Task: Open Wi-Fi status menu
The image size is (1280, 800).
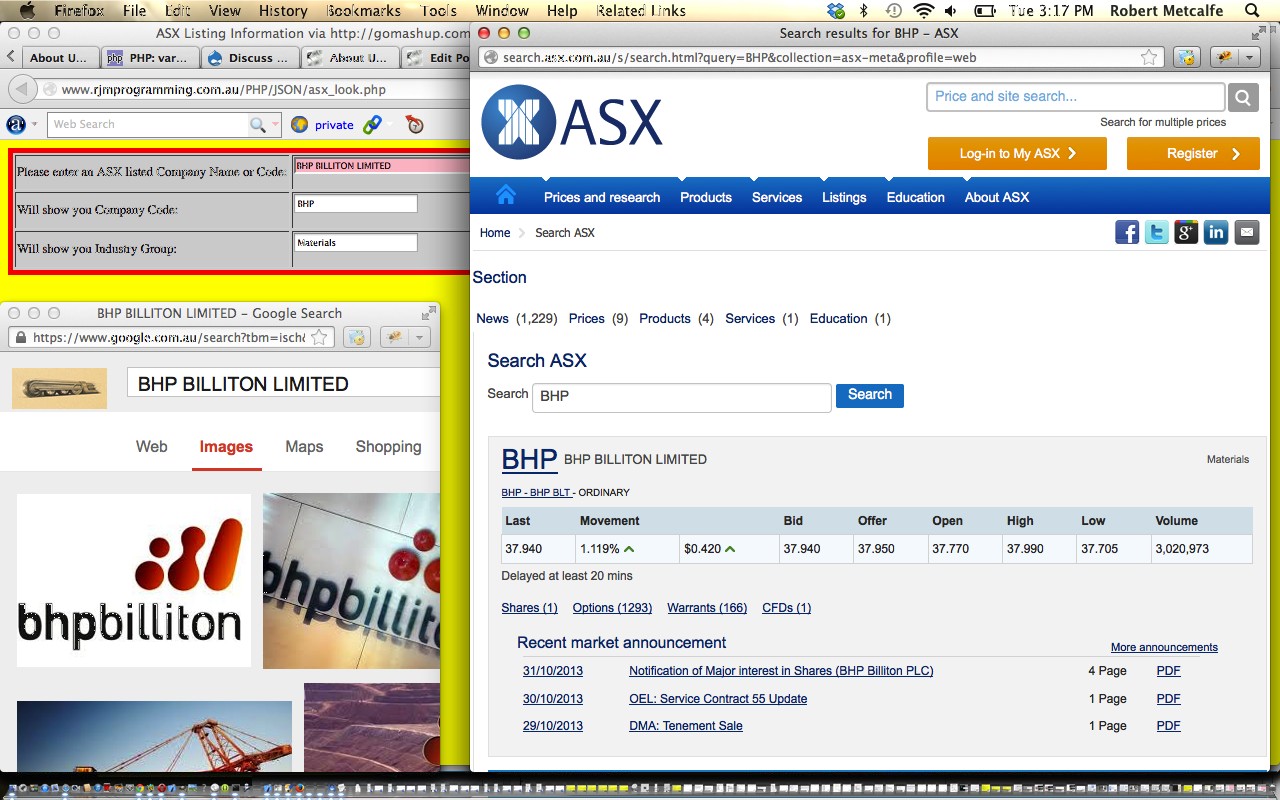Action: click(924, 11)
